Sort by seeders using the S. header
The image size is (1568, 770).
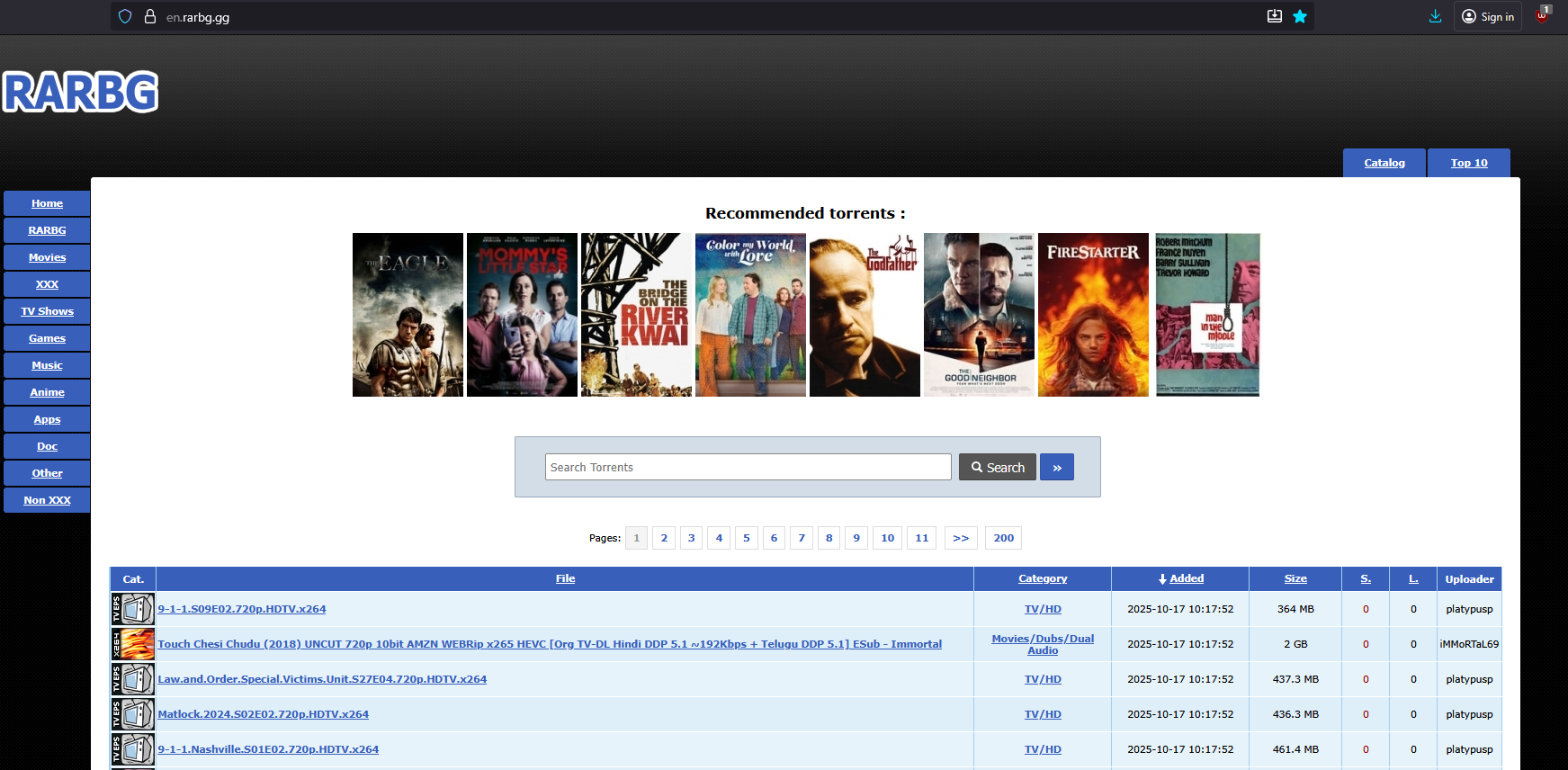1366,578
